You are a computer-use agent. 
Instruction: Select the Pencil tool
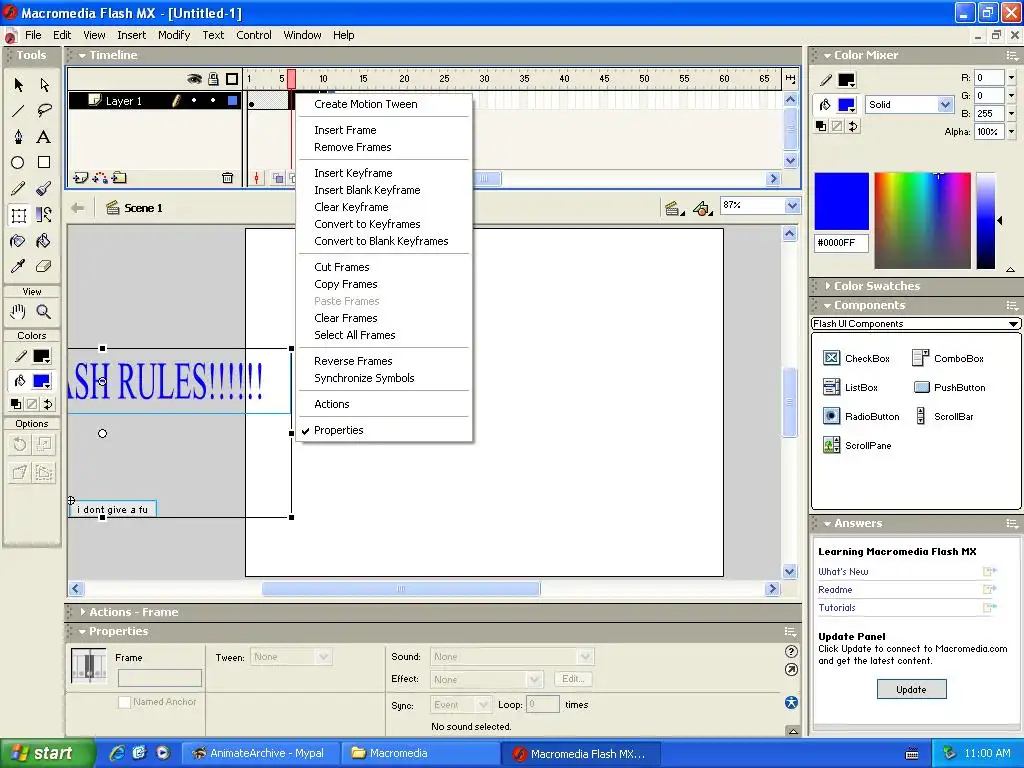(18, 189)
